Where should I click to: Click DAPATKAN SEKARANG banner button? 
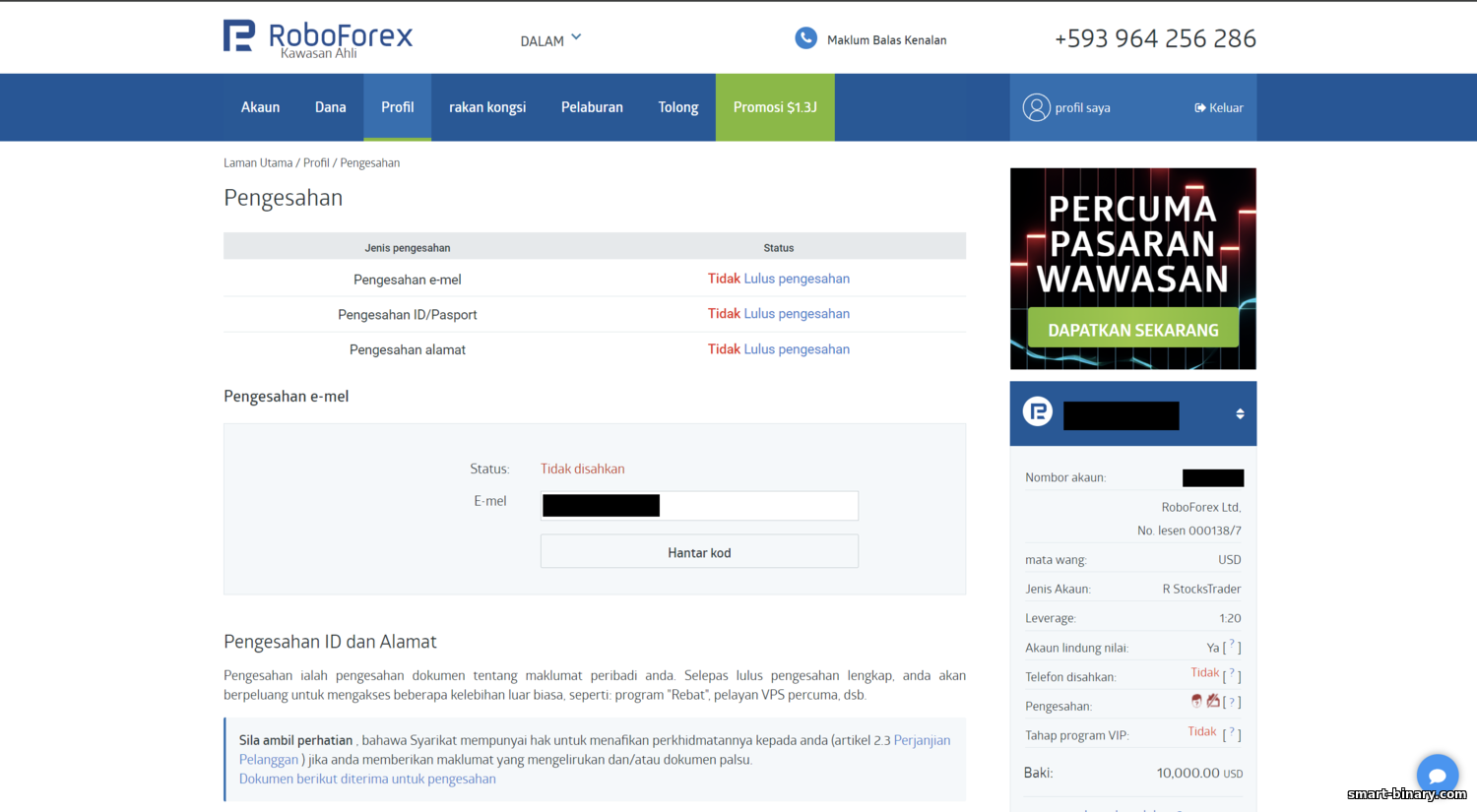pyautogui.click(x=1133, y=330)
